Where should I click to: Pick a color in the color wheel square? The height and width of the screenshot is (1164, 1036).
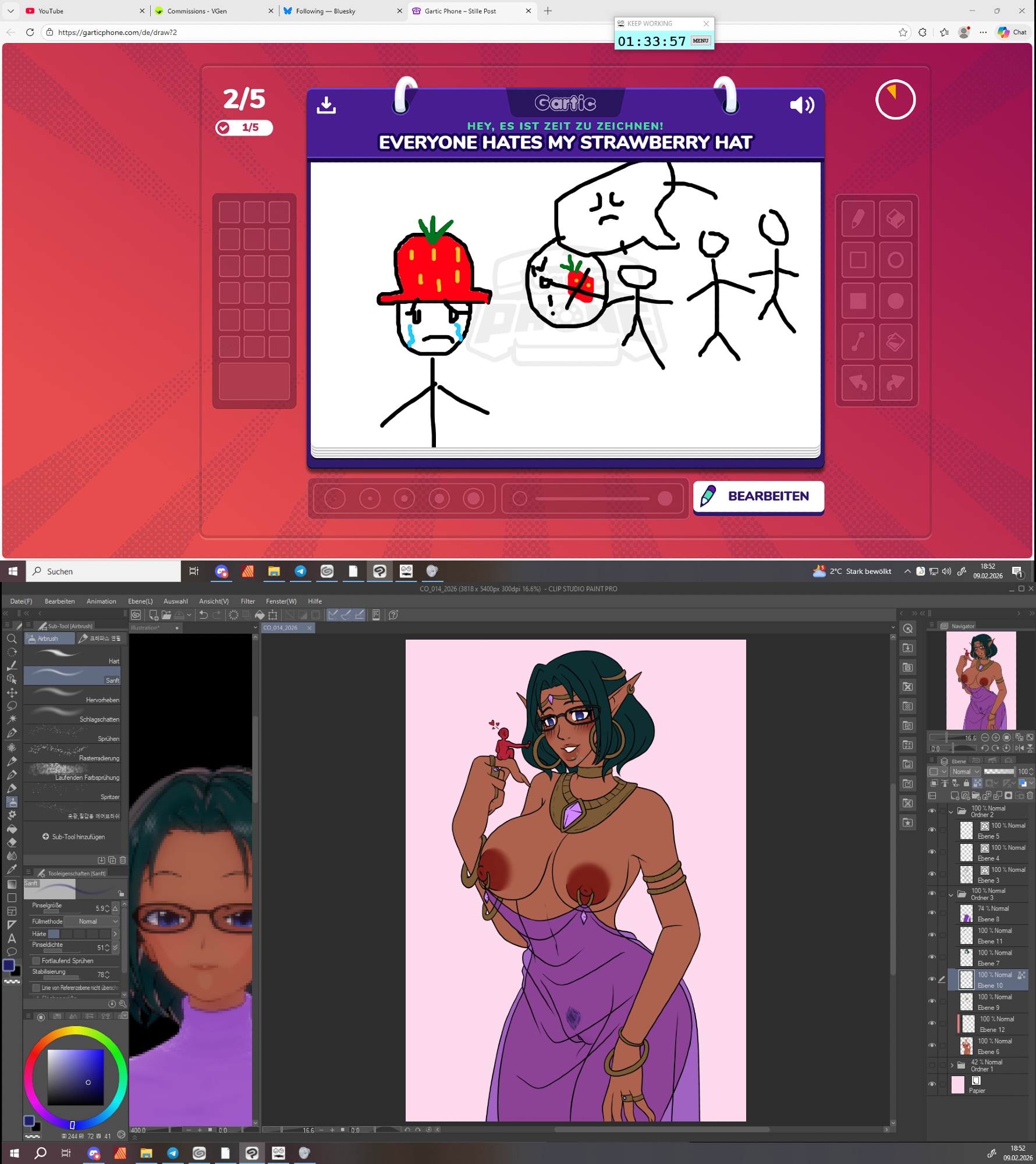(76, 1077)
